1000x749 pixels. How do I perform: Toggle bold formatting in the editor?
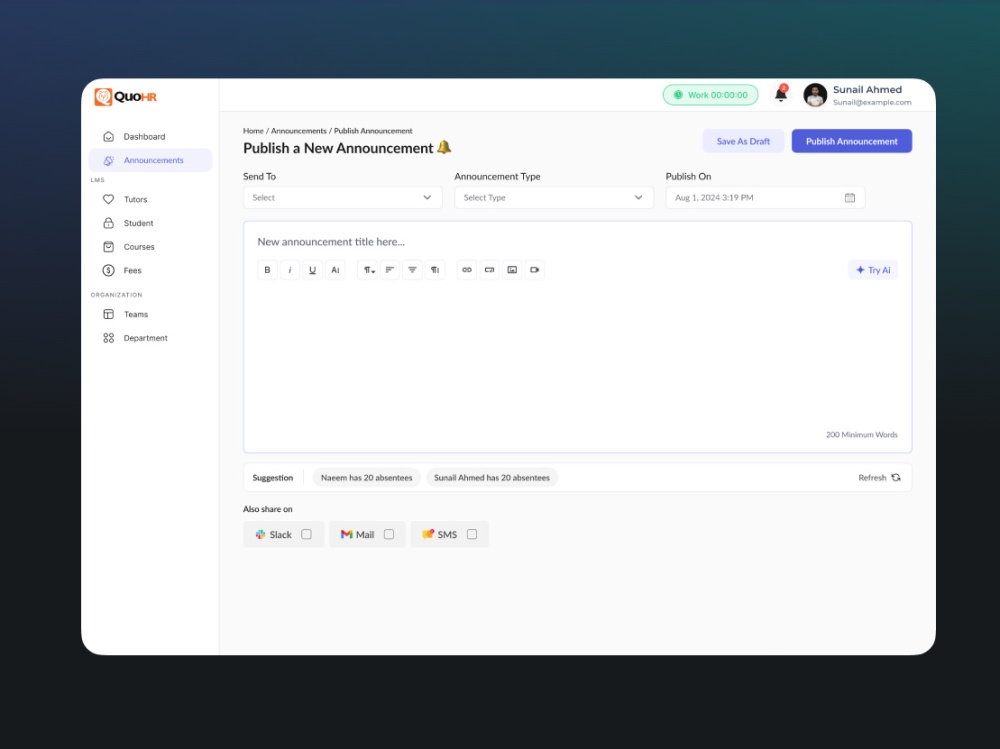[267, 270]
